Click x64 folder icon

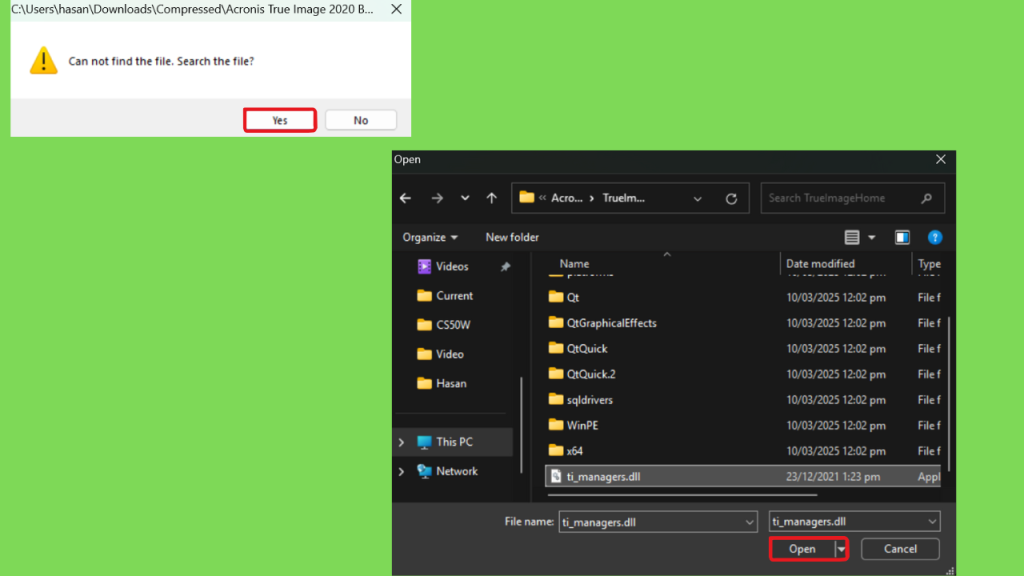point(556,450)
